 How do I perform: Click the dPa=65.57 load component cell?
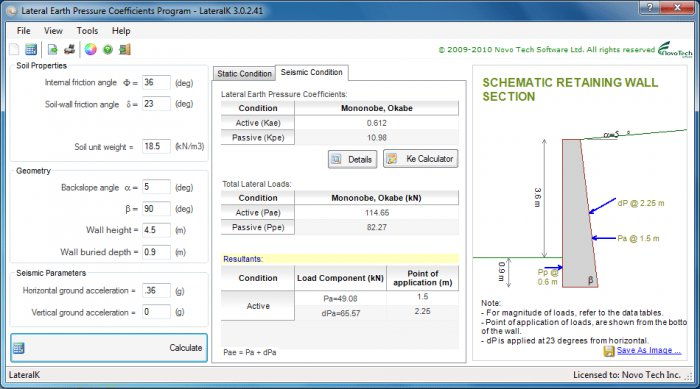click(340, 313)
